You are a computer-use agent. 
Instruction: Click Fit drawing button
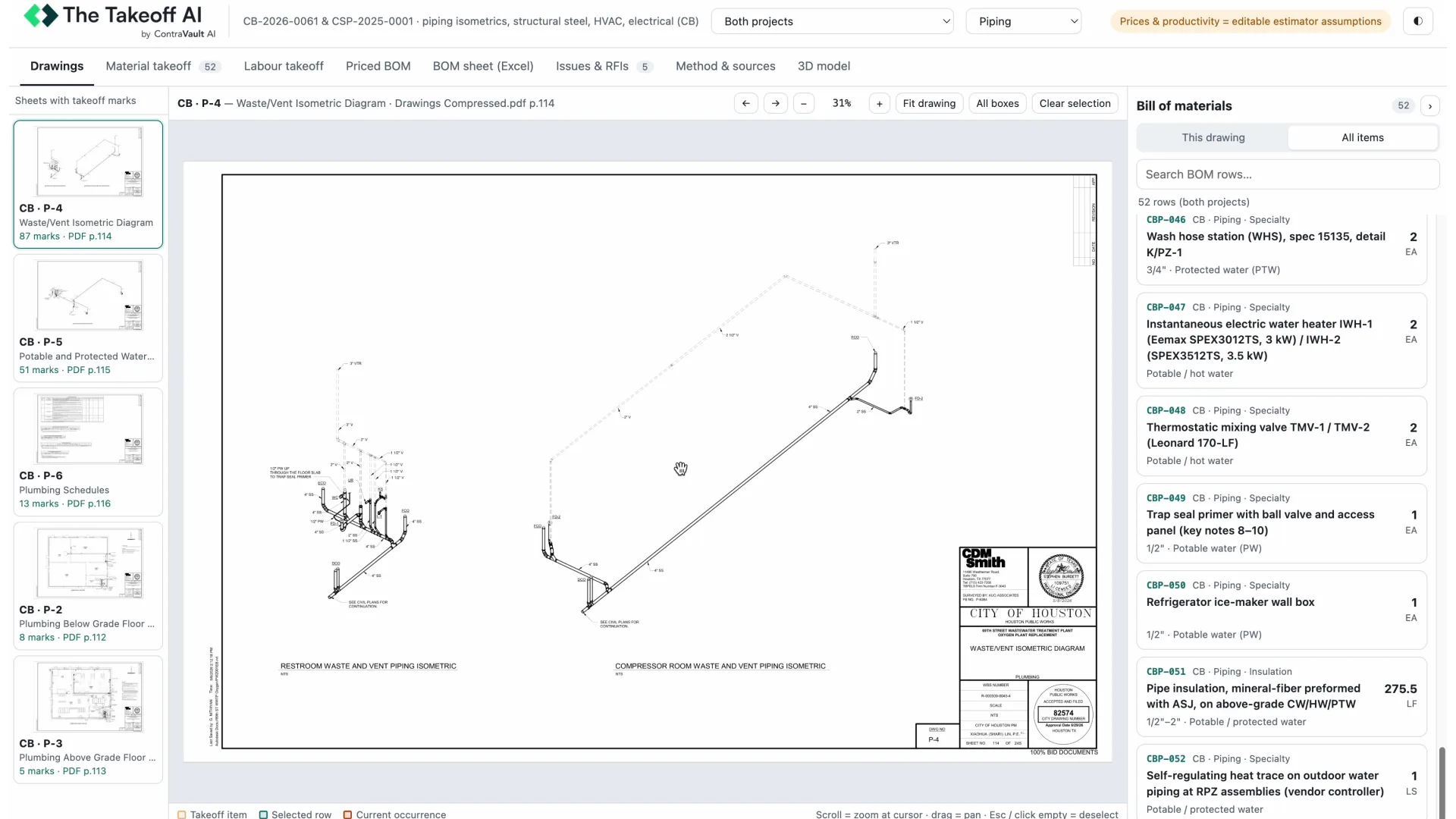929,104
